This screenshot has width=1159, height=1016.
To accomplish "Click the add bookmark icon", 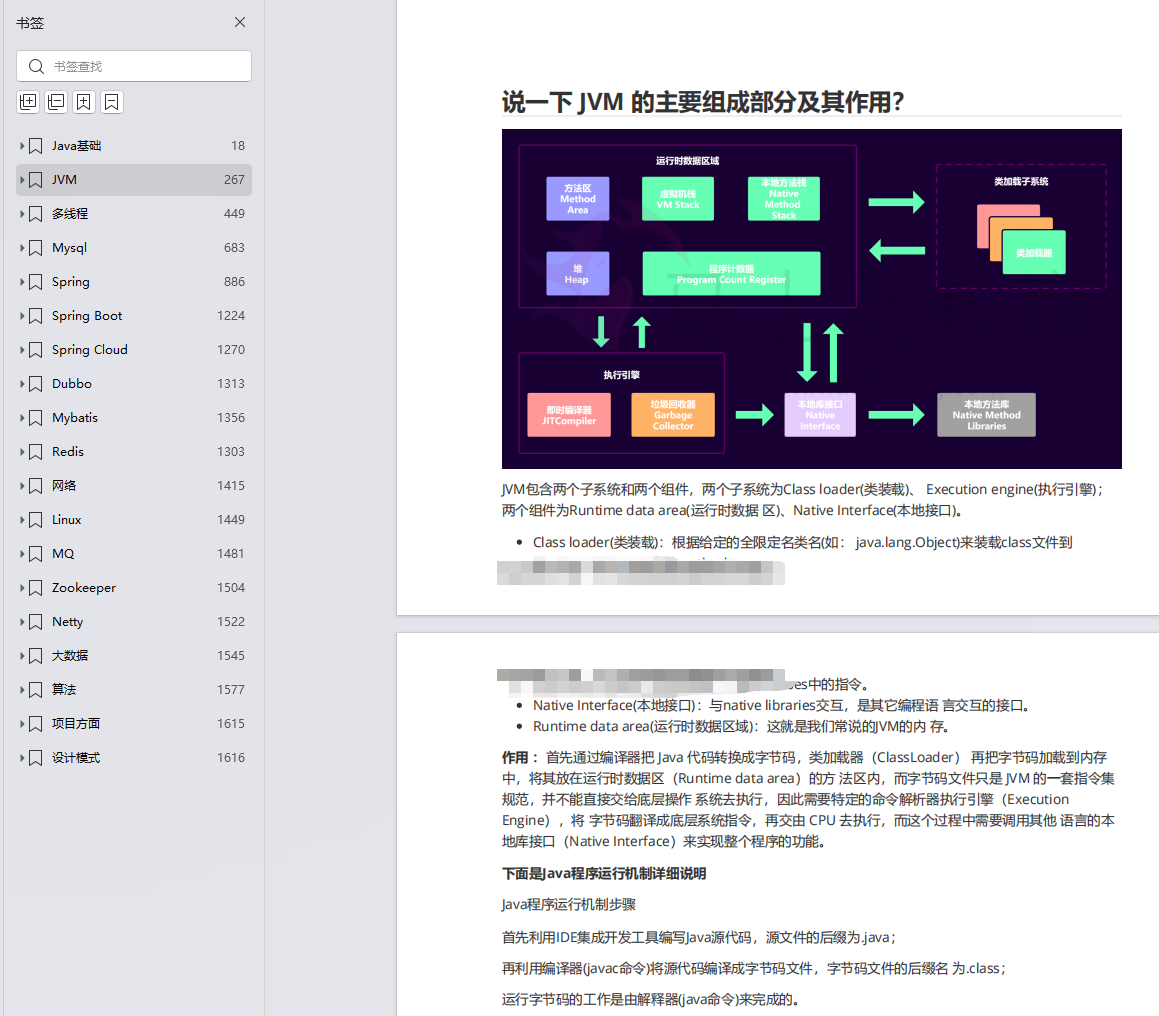I will pos(84,101).
